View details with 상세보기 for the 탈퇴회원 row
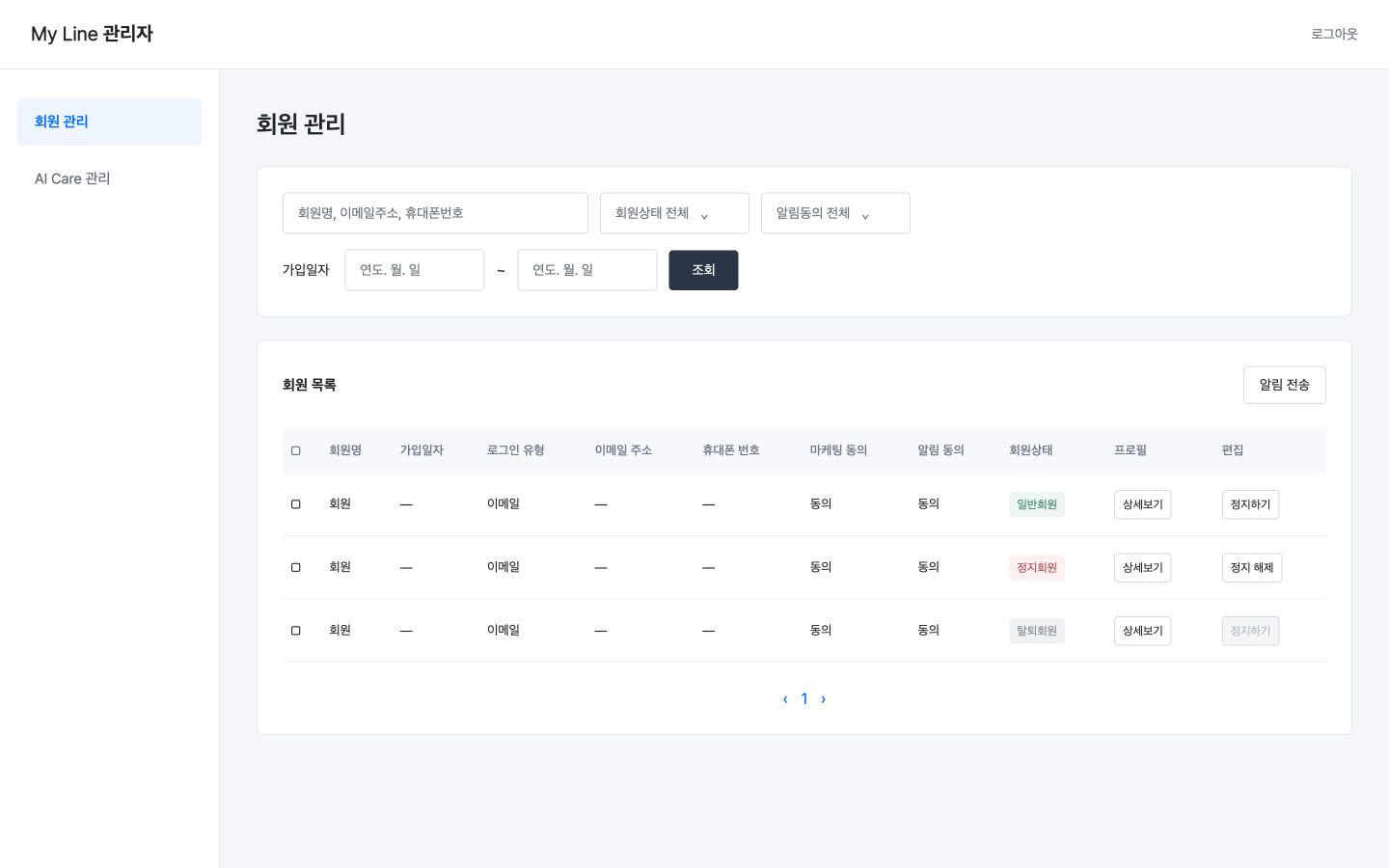 click(1142, 631)
